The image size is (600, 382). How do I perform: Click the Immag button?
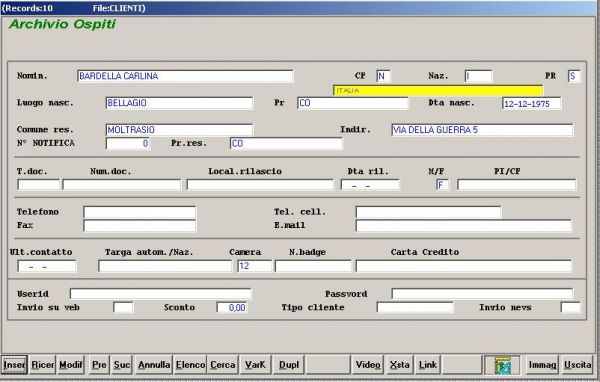coord(542,365)
